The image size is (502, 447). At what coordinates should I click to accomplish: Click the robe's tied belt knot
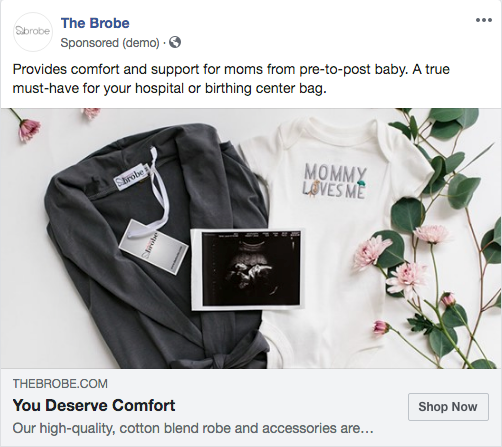[x=218, y=359]
